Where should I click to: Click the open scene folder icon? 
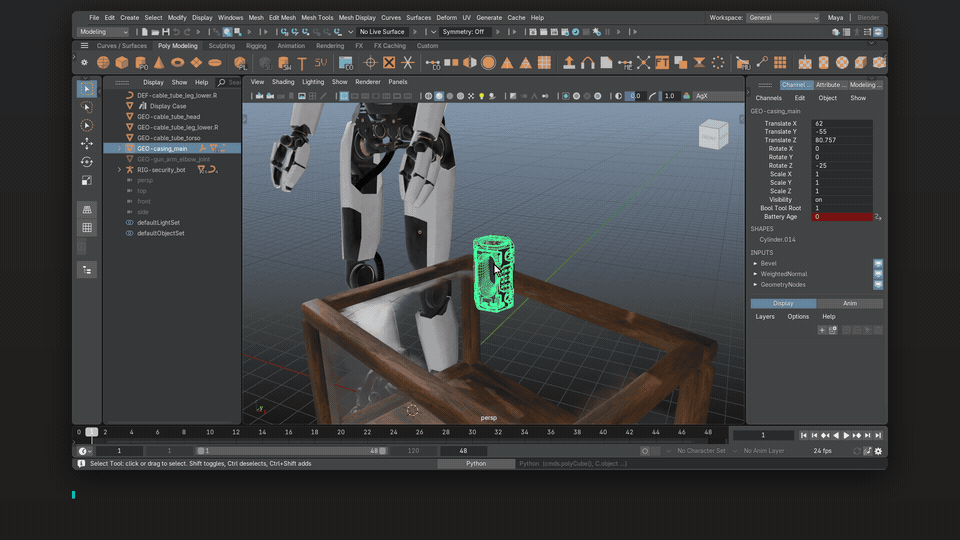(x=155, y=32)
